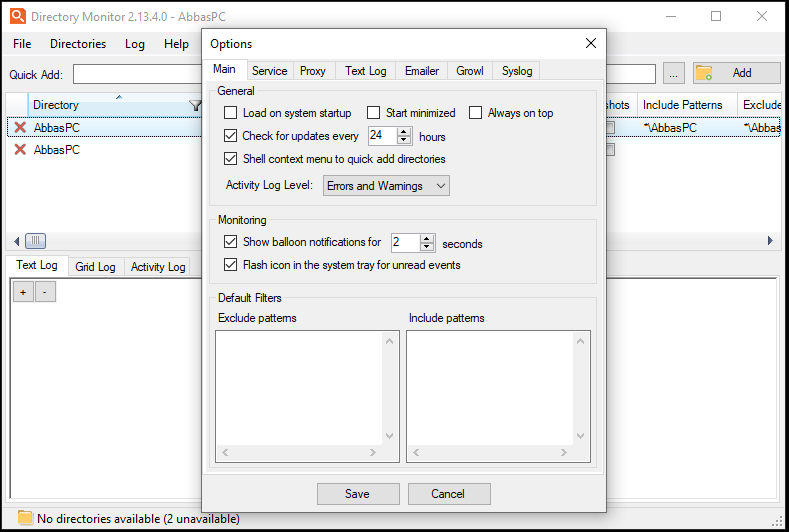Screen dimensions: 789x532
Task: Click the Include Patterns column header
Action: click(687, 105)
